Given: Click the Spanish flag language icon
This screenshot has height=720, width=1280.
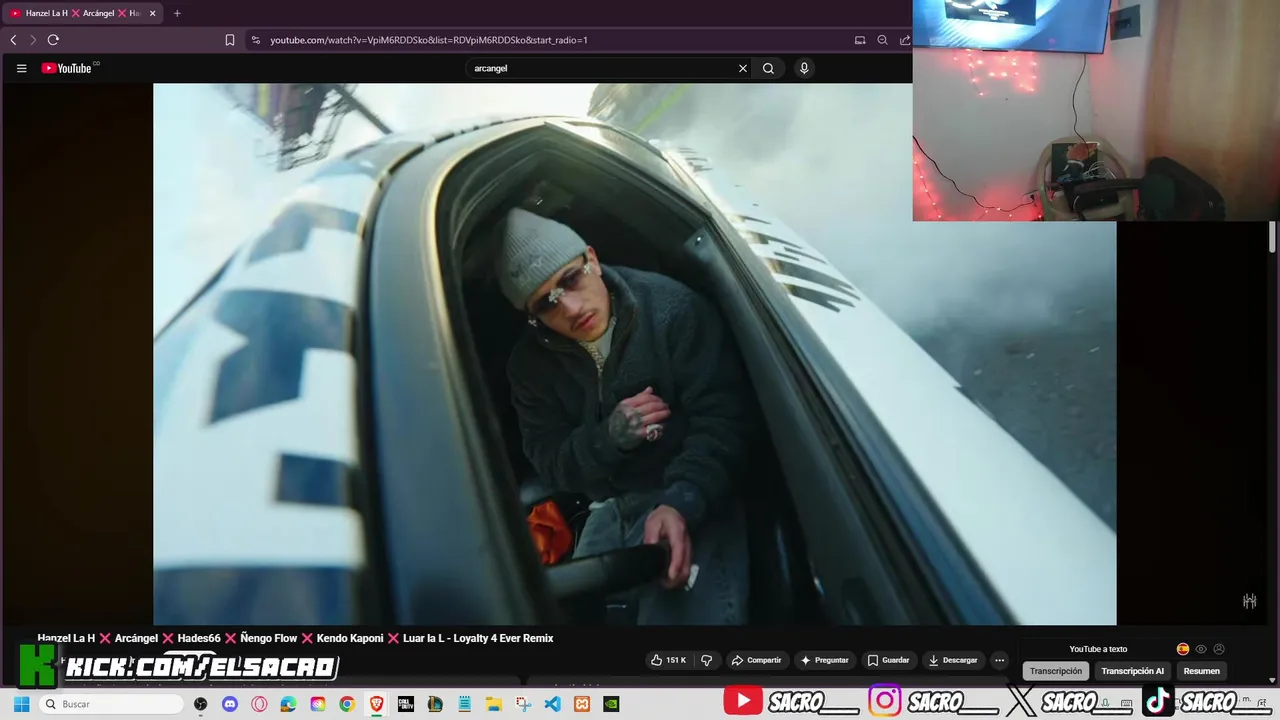Looking at the screenshot, I should pyautogui.click(x=1183, y=649).
